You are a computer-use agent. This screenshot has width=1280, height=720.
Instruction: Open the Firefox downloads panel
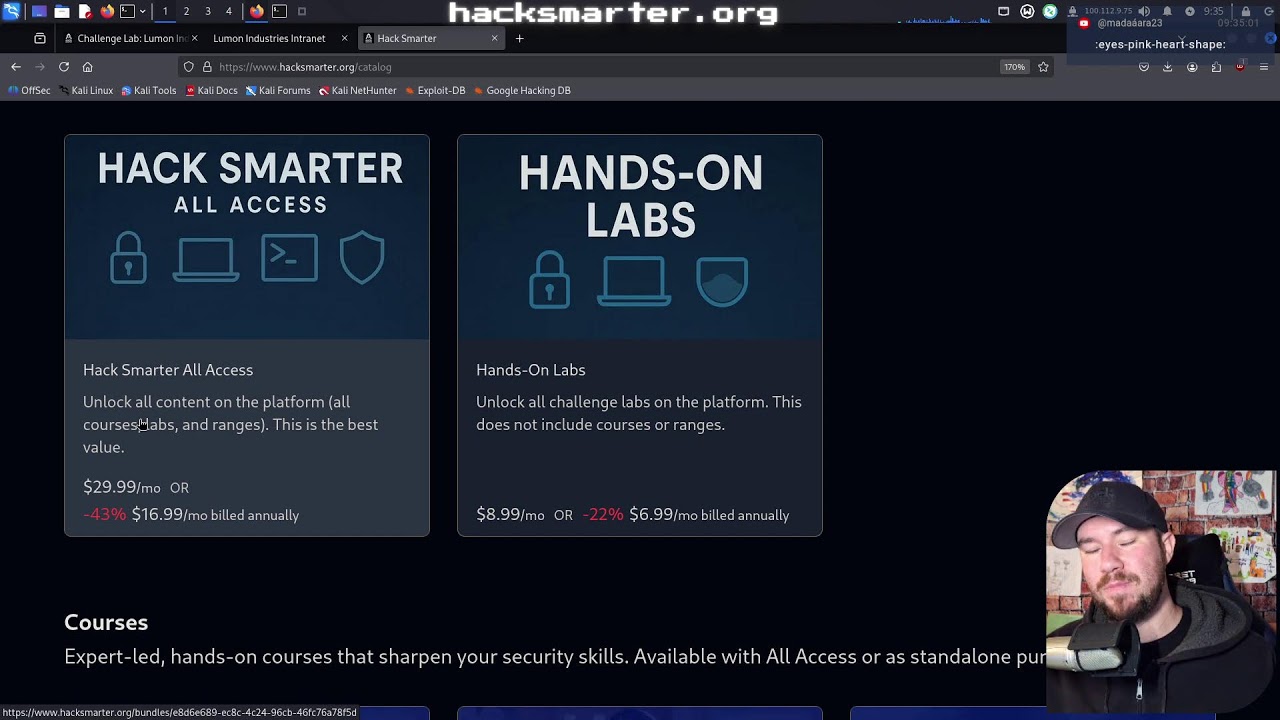click(x=1168, y=67)
